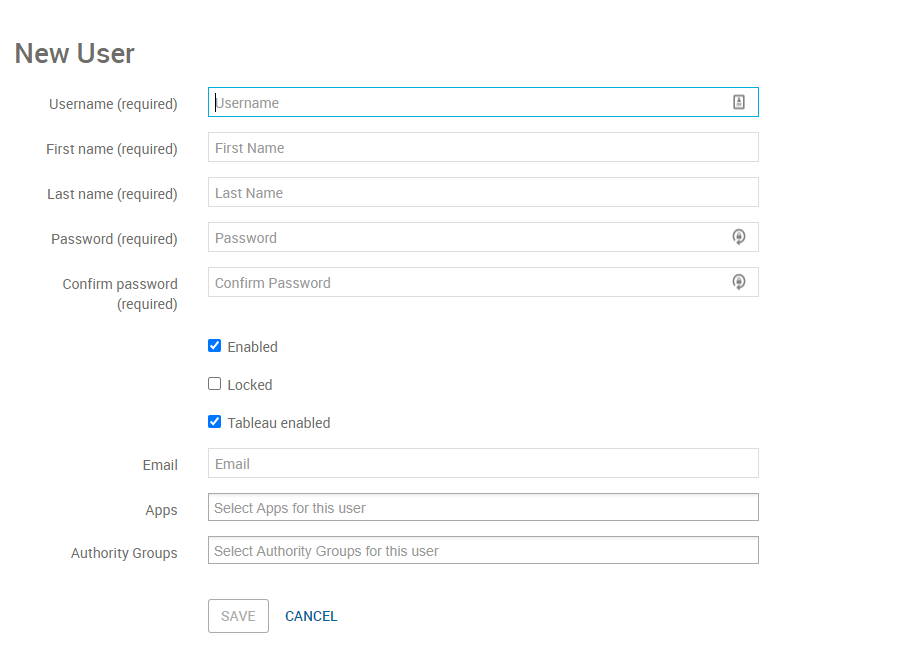This screenshot has height=670, width=913.
Task: Click the SAVE button
Action: pyautogui.click(x=238, y=616)
